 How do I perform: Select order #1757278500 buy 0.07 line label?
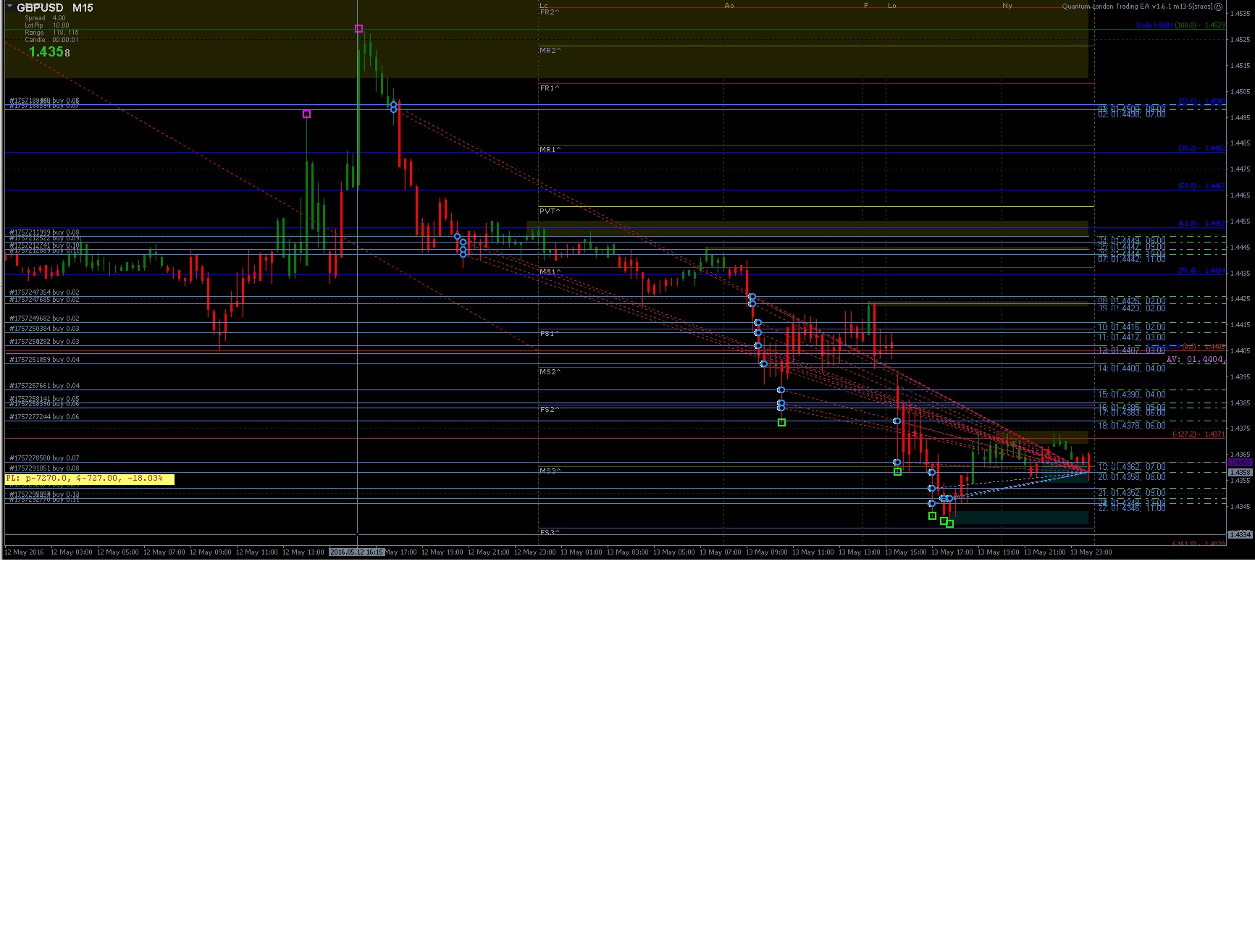point(44,458)
